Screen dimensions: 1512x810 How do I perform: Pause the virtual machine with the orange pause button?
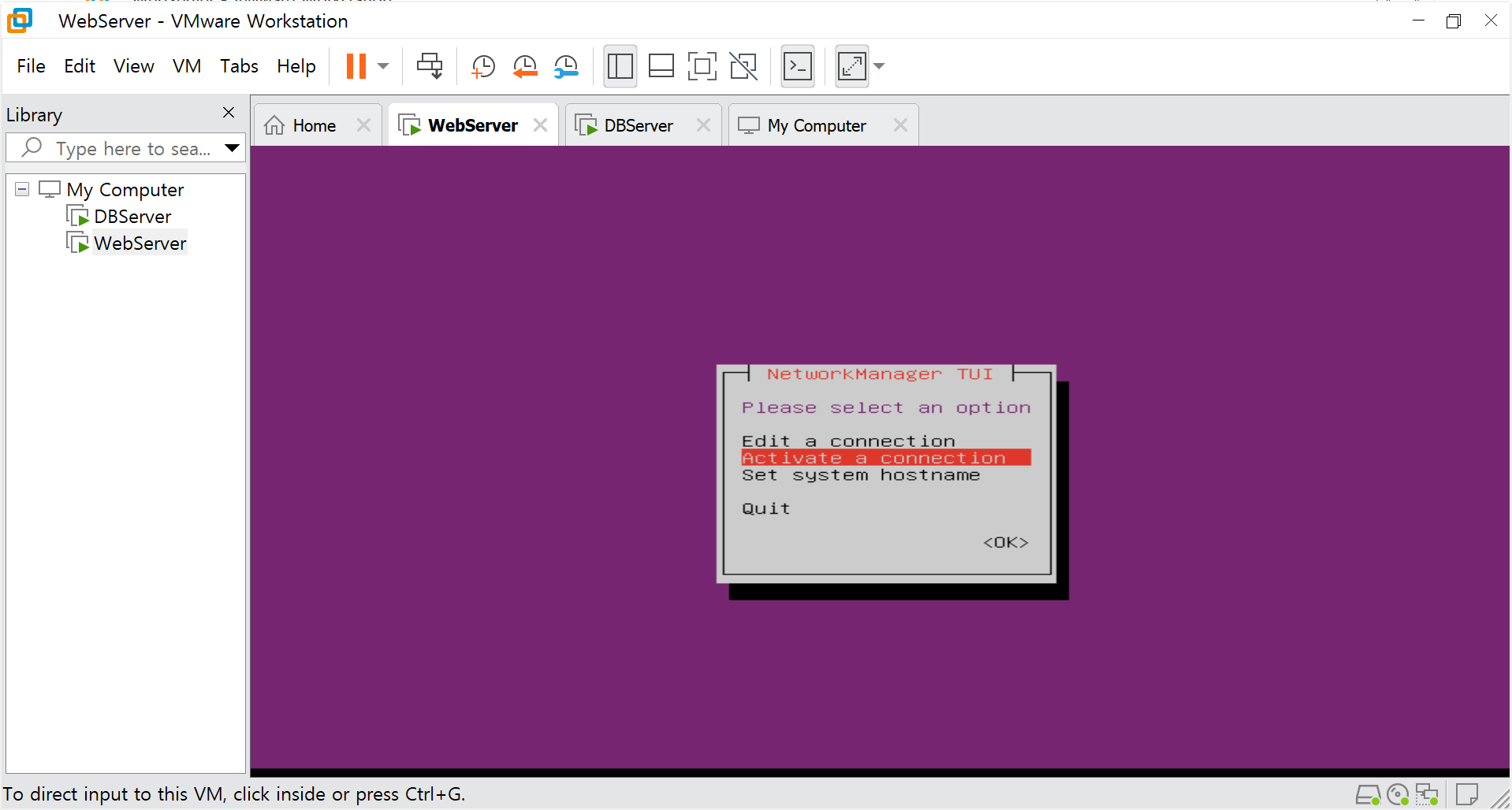pos(356,66)
